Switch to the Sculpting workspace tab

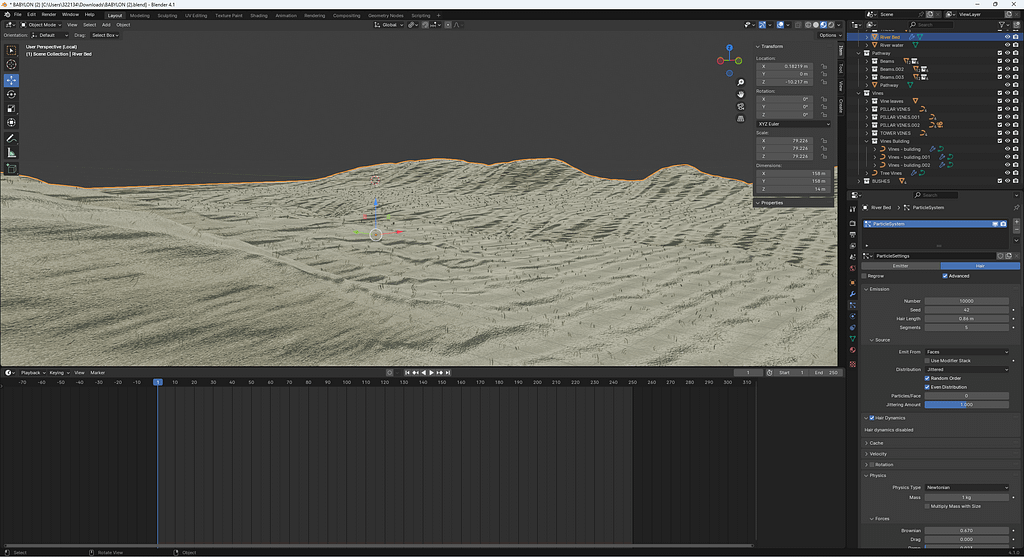pos(167,15)
